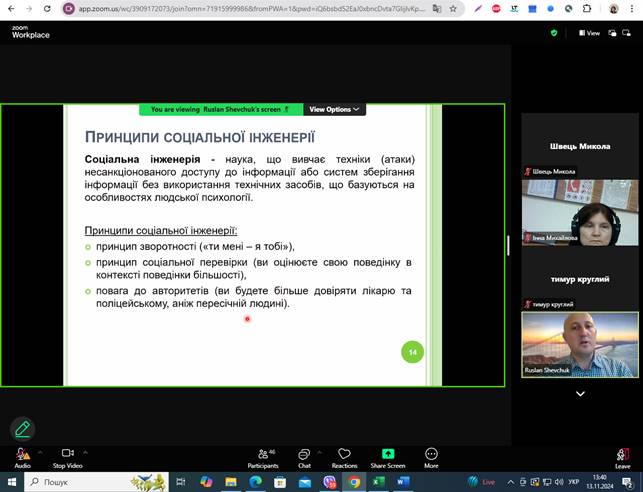Click the Stop Video camera icon
This screenshot has height=492, width=643.
67,454
